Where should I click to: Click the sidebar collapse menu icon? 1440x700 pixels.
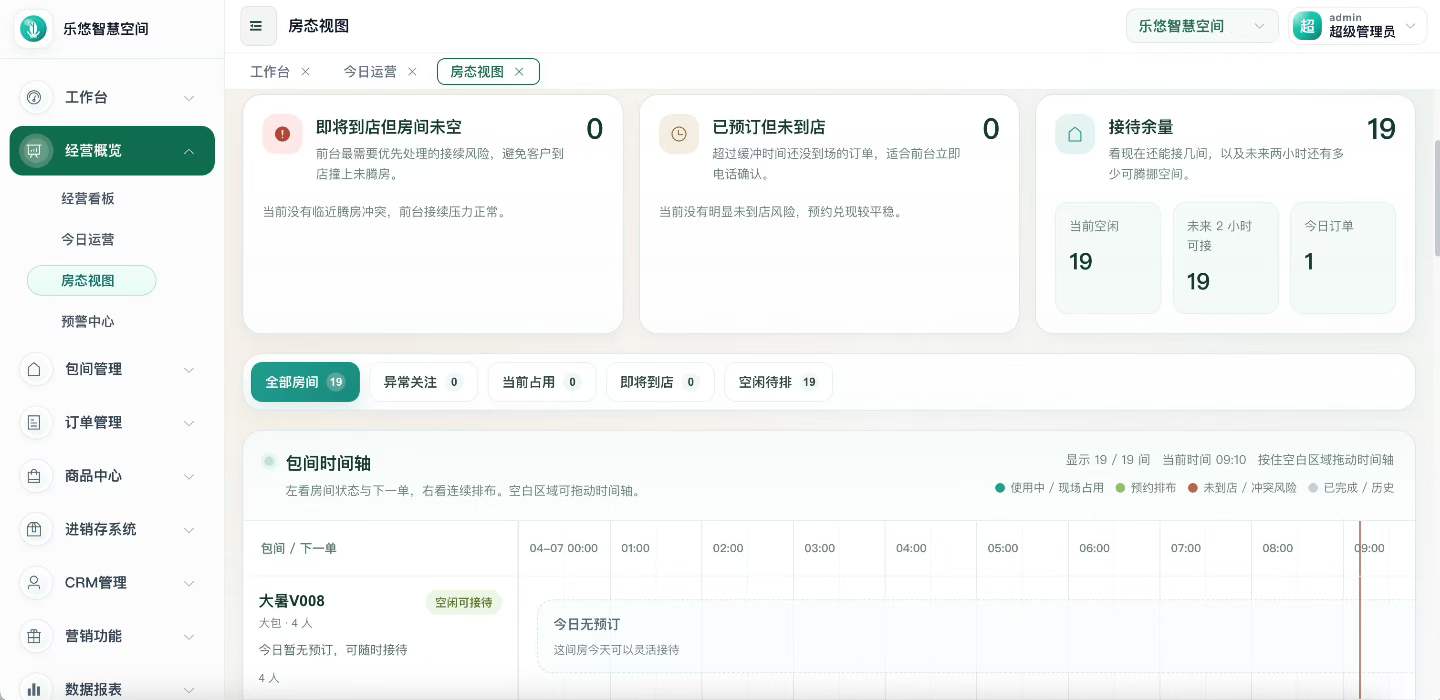(x=258, y=26)
